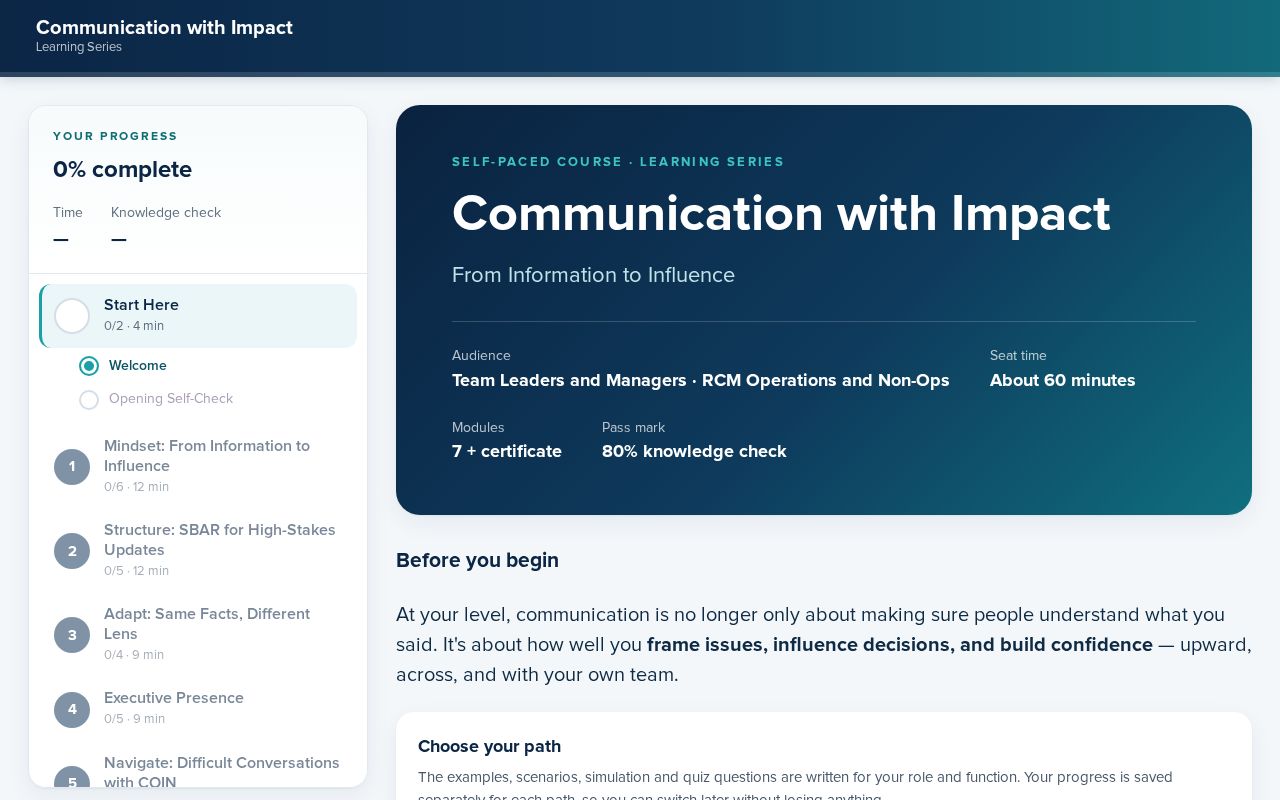Click the 0/4 · 9 min text
This screenshot has width=1280, height=800.
pyautogui.click(x=134, y=655)
